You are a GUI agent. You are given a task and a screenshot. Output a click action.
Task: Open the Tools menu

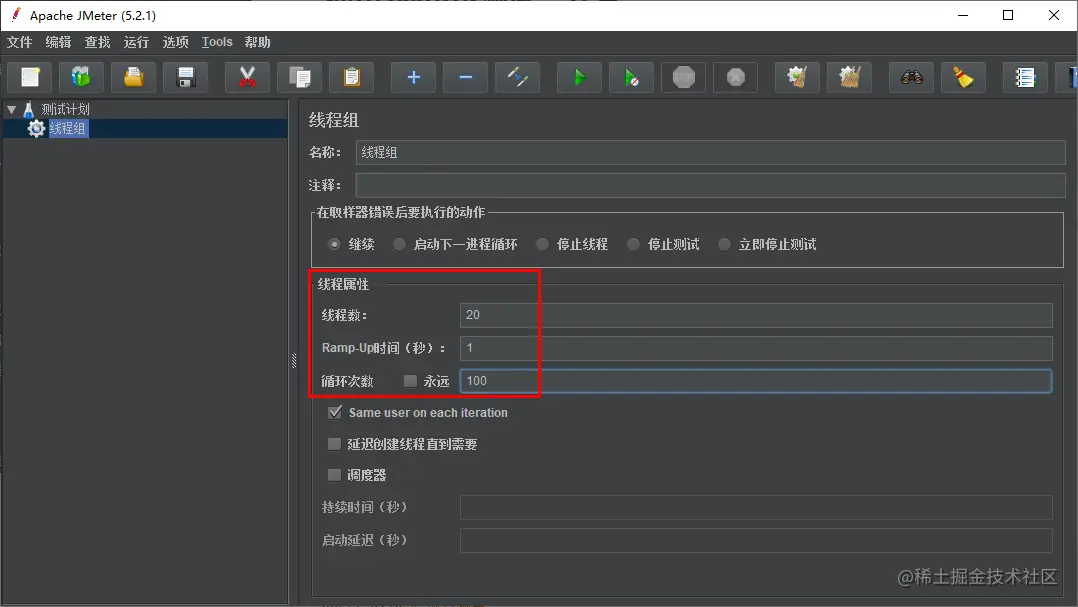point(217,42)
